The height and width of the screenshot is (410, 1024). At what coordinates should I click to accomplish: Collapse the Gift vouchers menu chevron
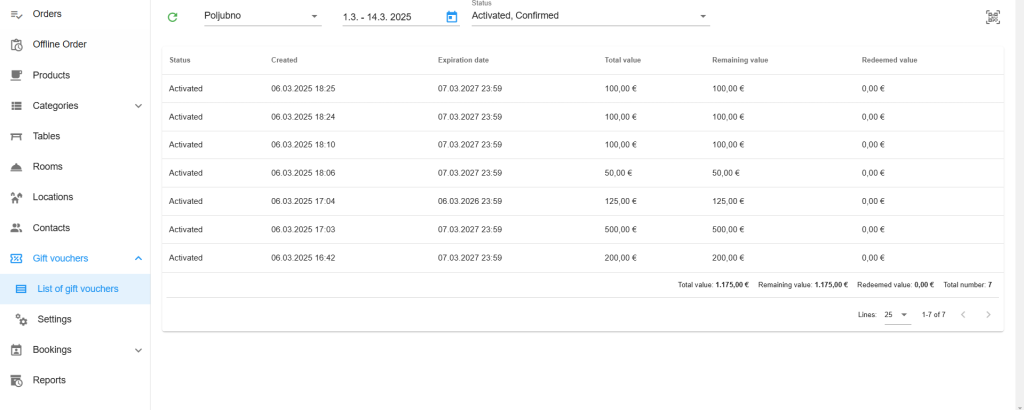pyautogui.click(x=138, y=259)
